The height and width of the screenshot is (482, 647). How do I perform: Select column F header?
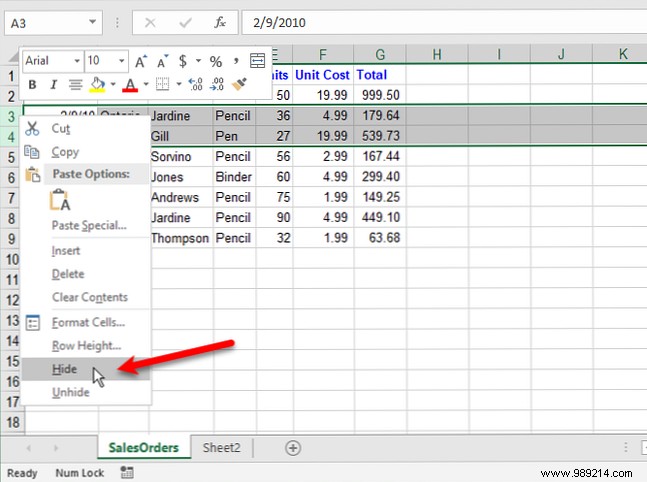coord(323,54)
